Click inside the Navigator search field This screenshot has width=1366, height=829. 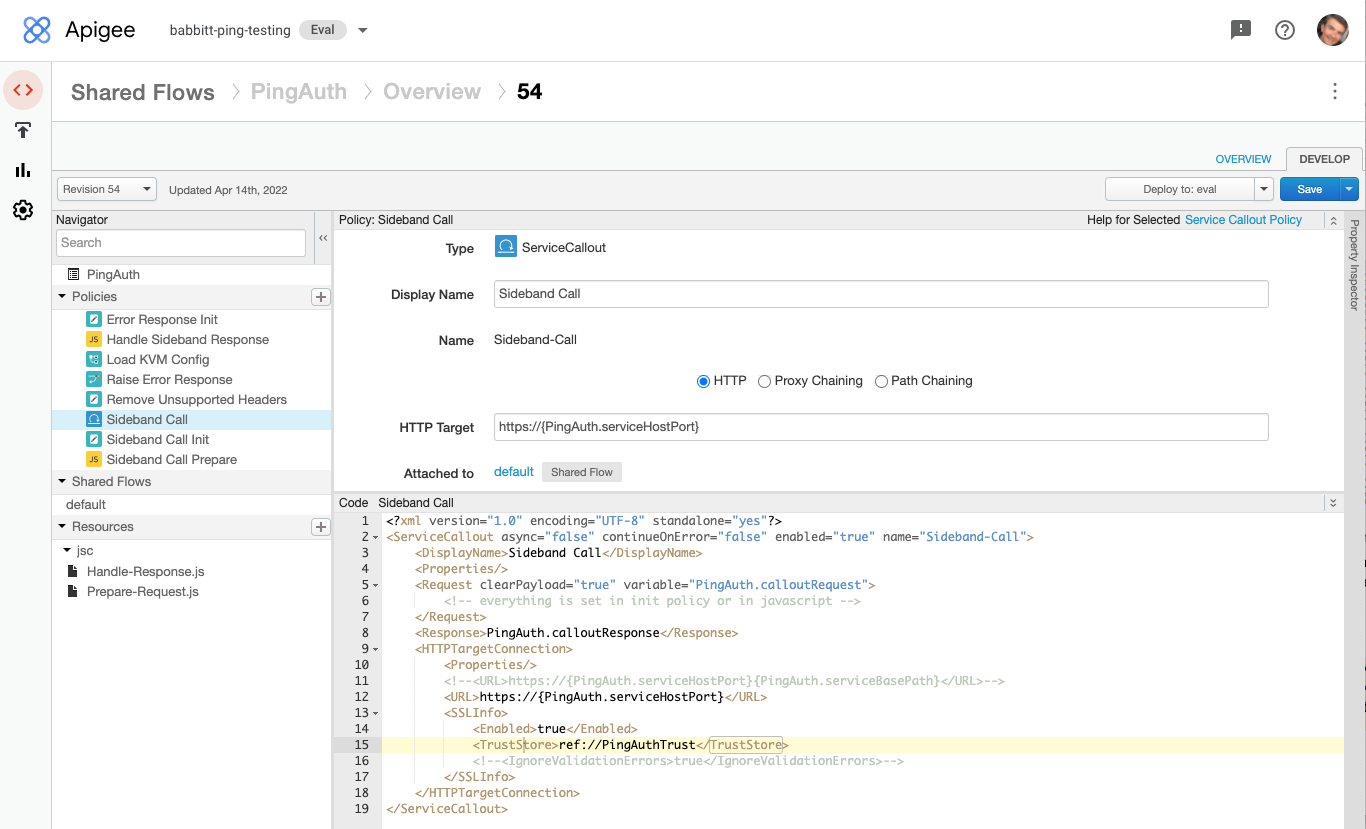click(x=180, y=243)
